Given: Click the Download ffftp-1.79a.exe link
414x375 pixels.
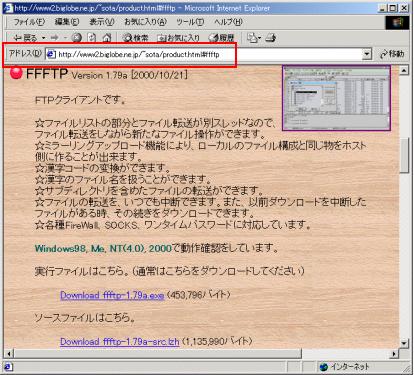Looking at the screenshot, I should click(112, 295).
